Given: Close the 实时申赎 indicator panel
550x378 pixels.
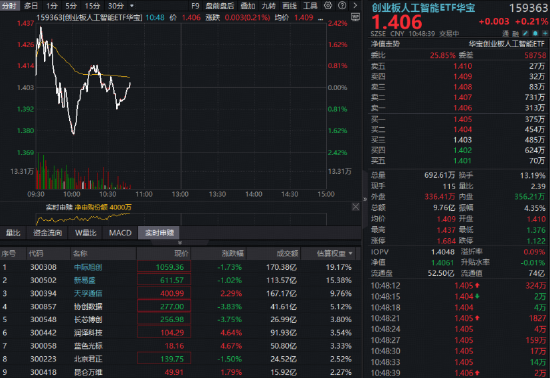Looking at the screenshot, I should click(355, 207).
